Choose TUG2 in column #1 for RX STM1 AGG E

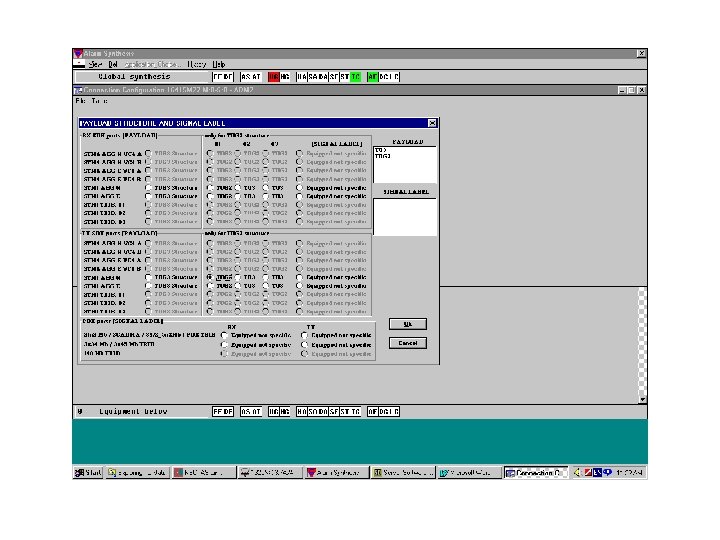coord(210,196)
